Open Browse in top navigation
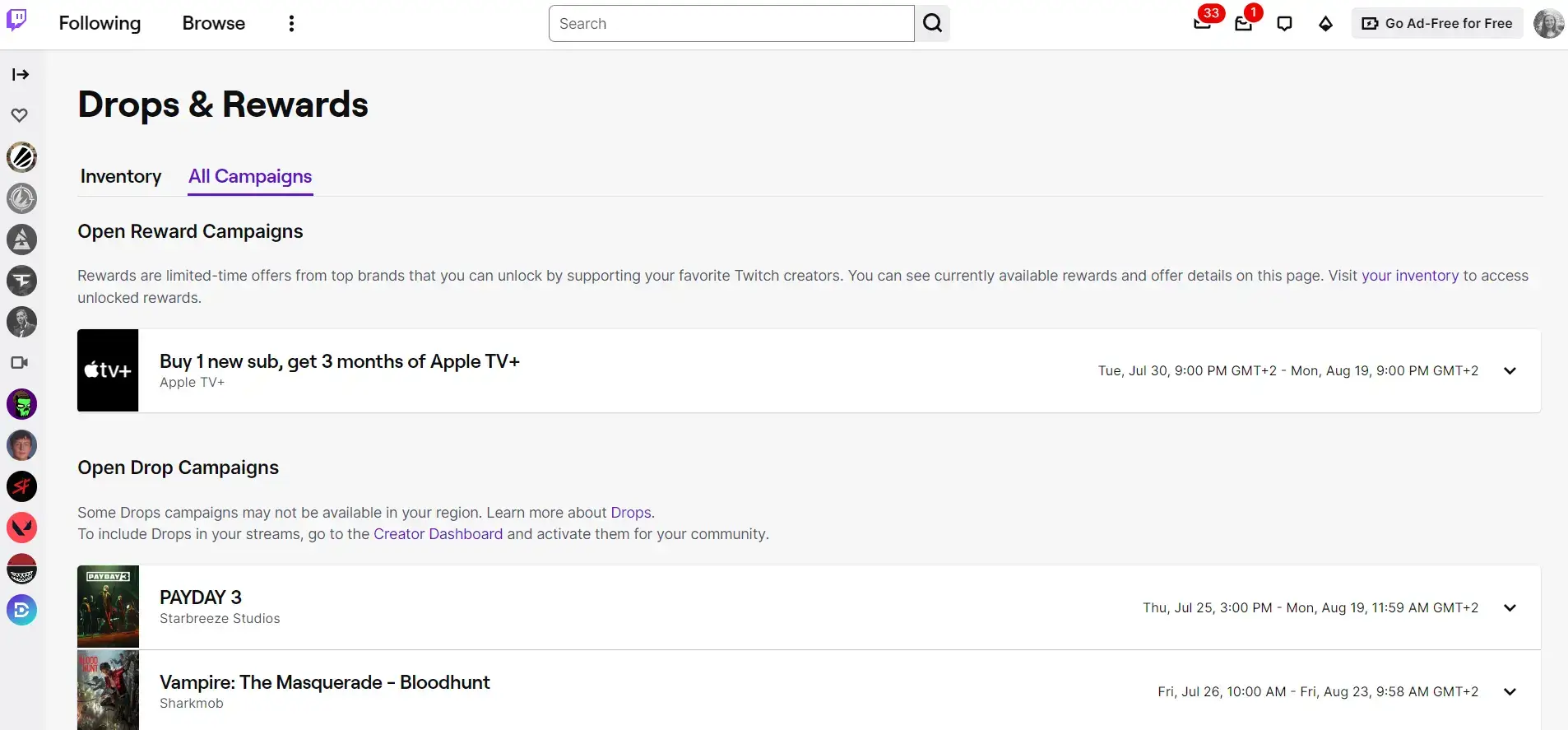This screenshot has height=730, width=1568. [x=214, y=23]
